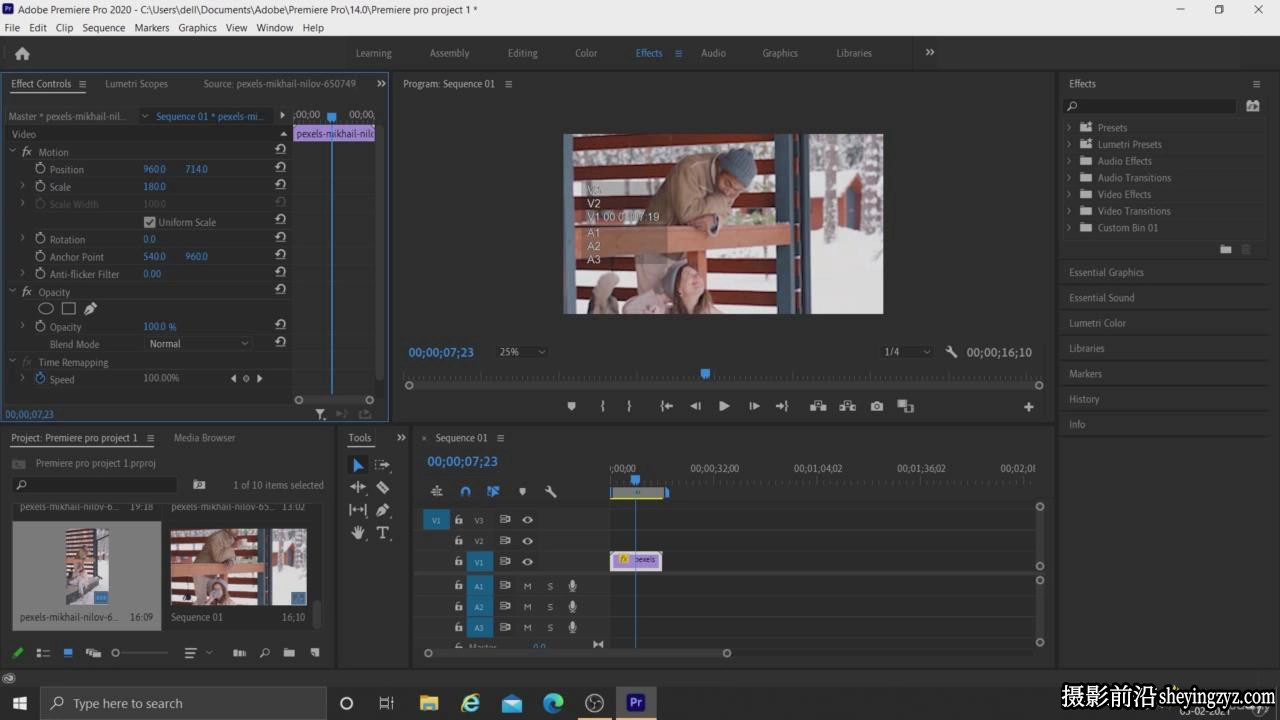The height and width of the screenshot is (720, 1280).
Task: Expand the Lumetri Presets folder
Action: pyautogui.click(x=1068, y=144)
